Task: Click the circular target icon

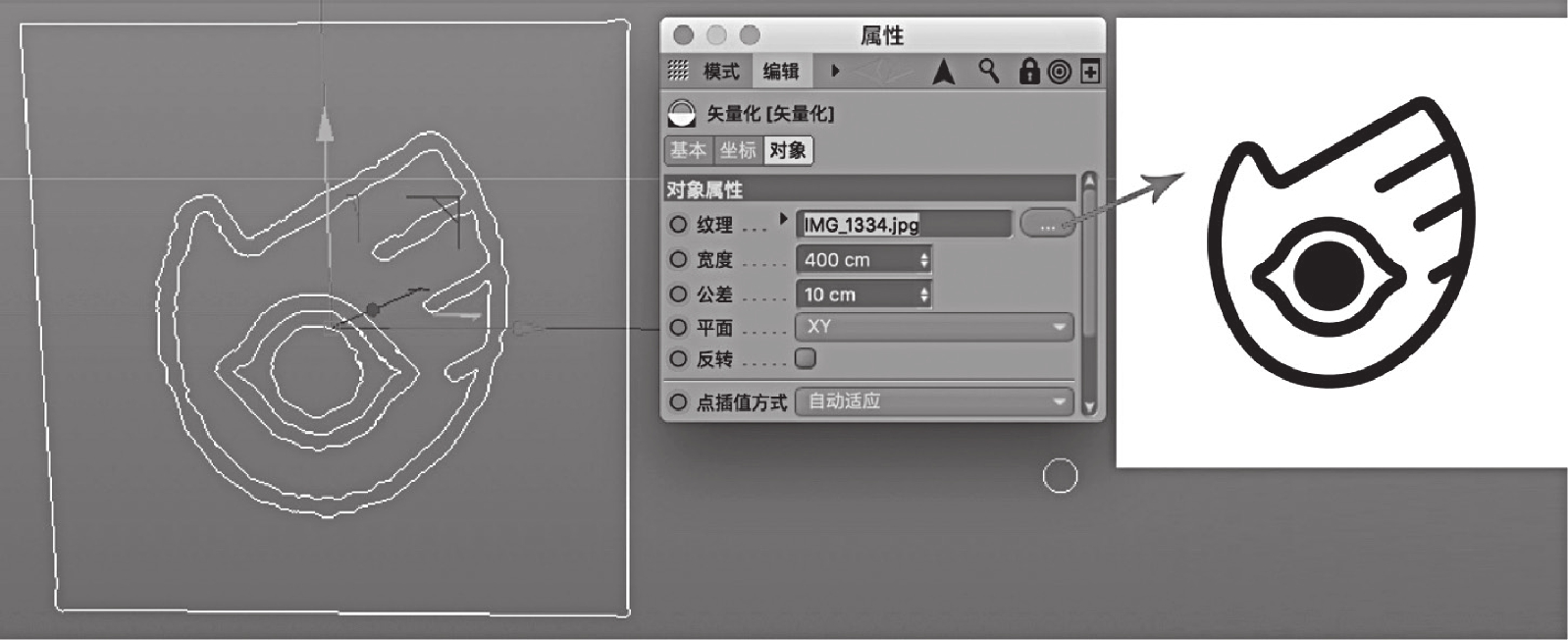Action: click(x=1059, y=72)
